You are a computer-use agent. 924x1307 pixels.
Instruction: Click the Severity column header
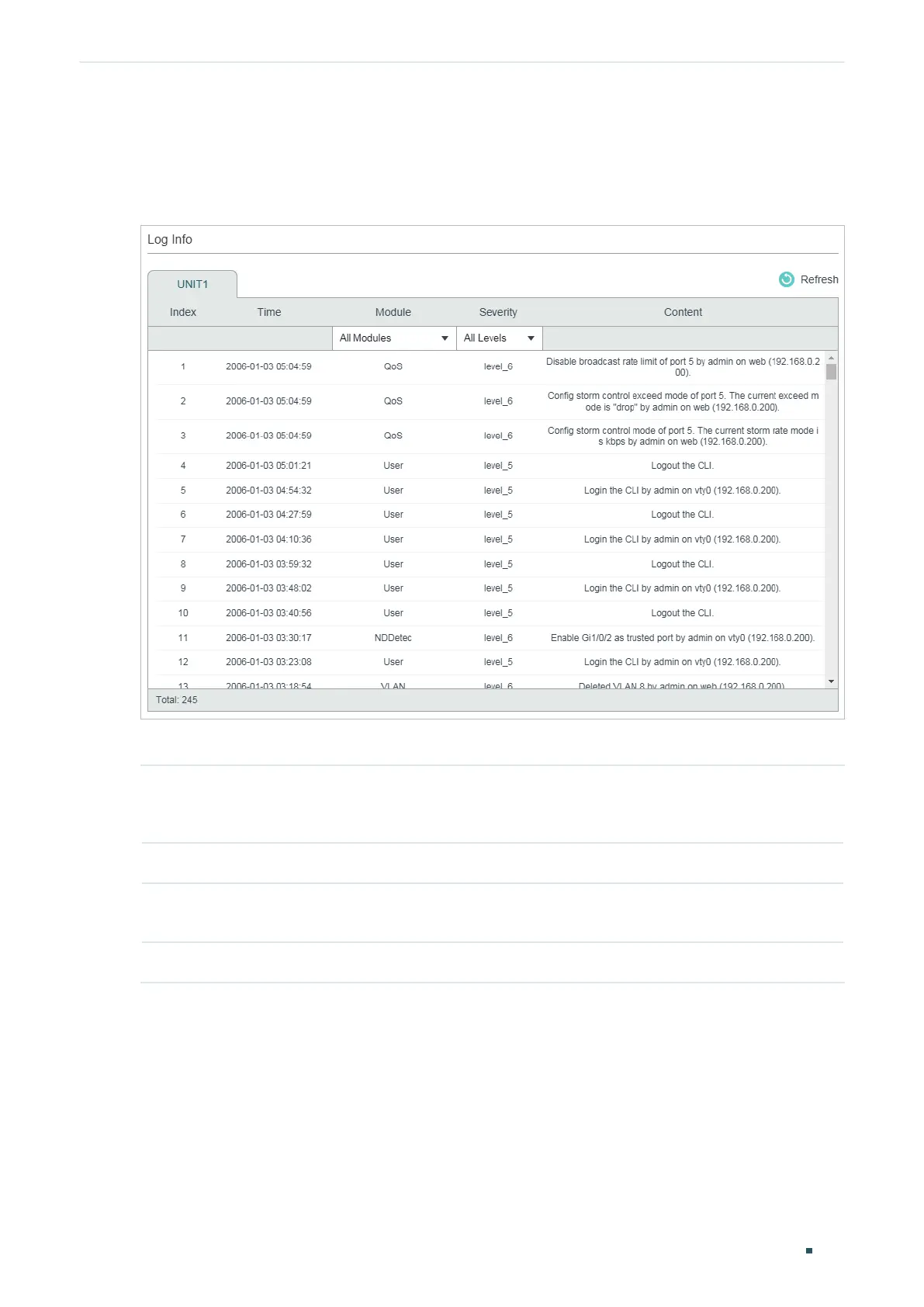pos(498,312)
